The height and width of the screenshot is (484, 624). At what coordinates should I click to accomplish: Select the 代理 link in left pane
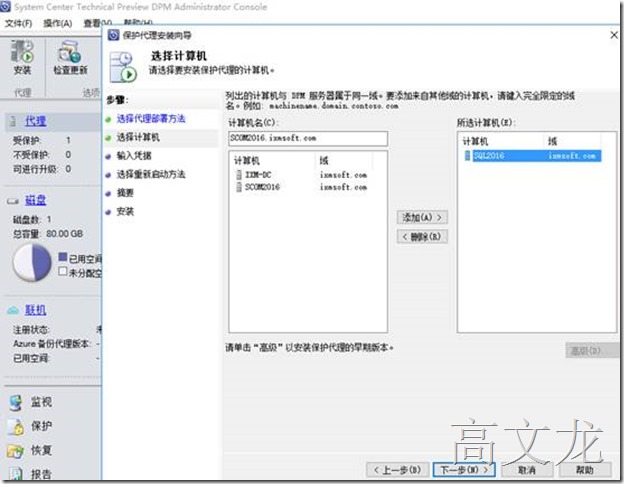35,121
